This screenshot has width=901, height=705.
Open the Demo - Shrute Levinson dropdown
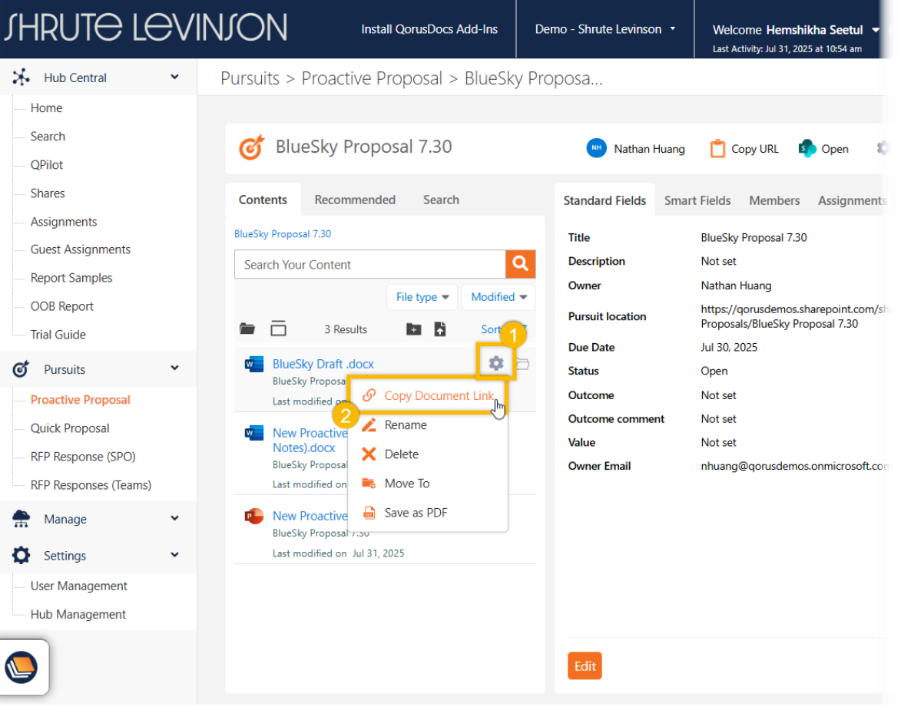605,29
